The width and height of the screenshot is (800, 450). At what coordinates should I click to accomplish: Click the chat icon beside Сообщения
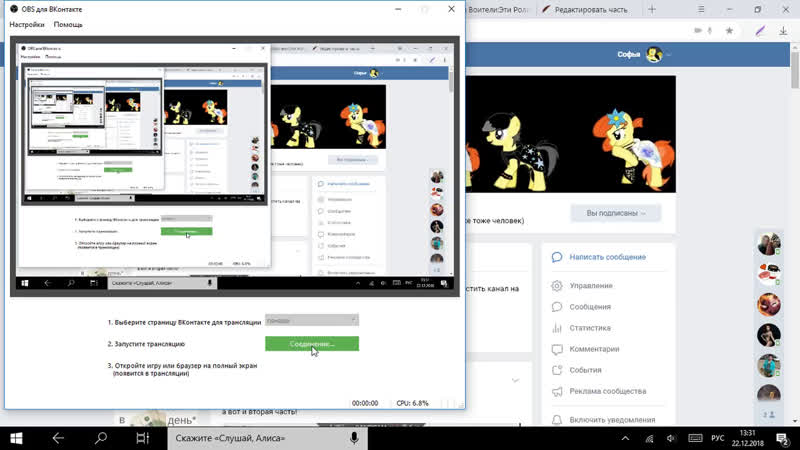point(557,307)
